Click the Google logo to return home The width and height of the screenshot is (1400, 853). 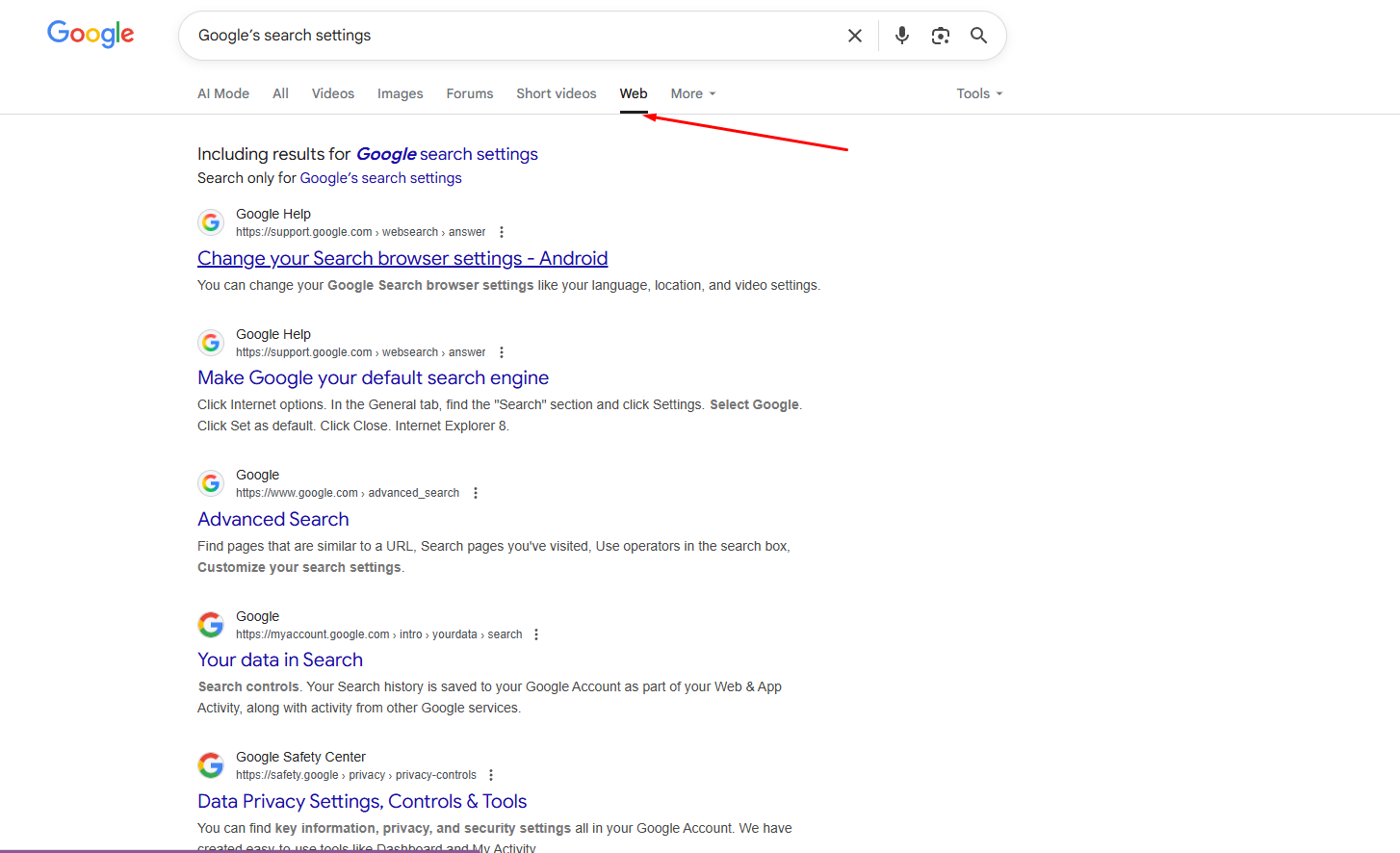(x=91, y=34)
